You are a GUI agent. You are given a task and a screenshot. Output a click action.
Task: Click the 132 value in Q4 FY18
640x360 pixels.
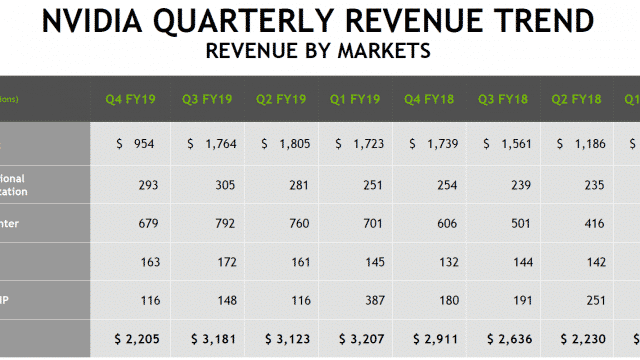point(449,262)
